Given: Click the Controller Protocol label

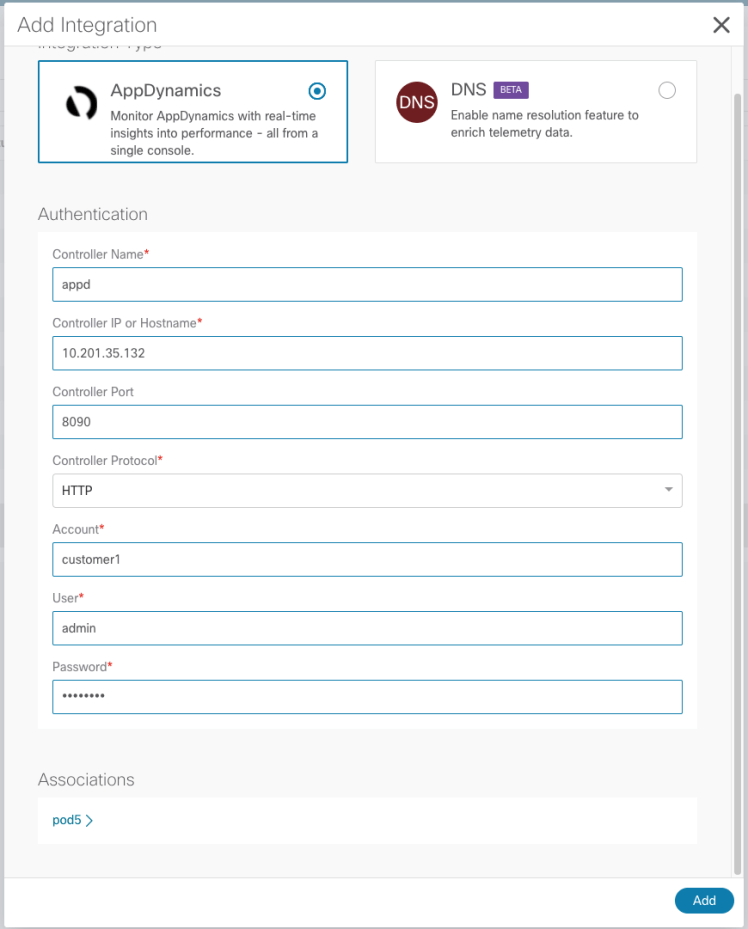Looking at the screenshot, I should [107, 460].
